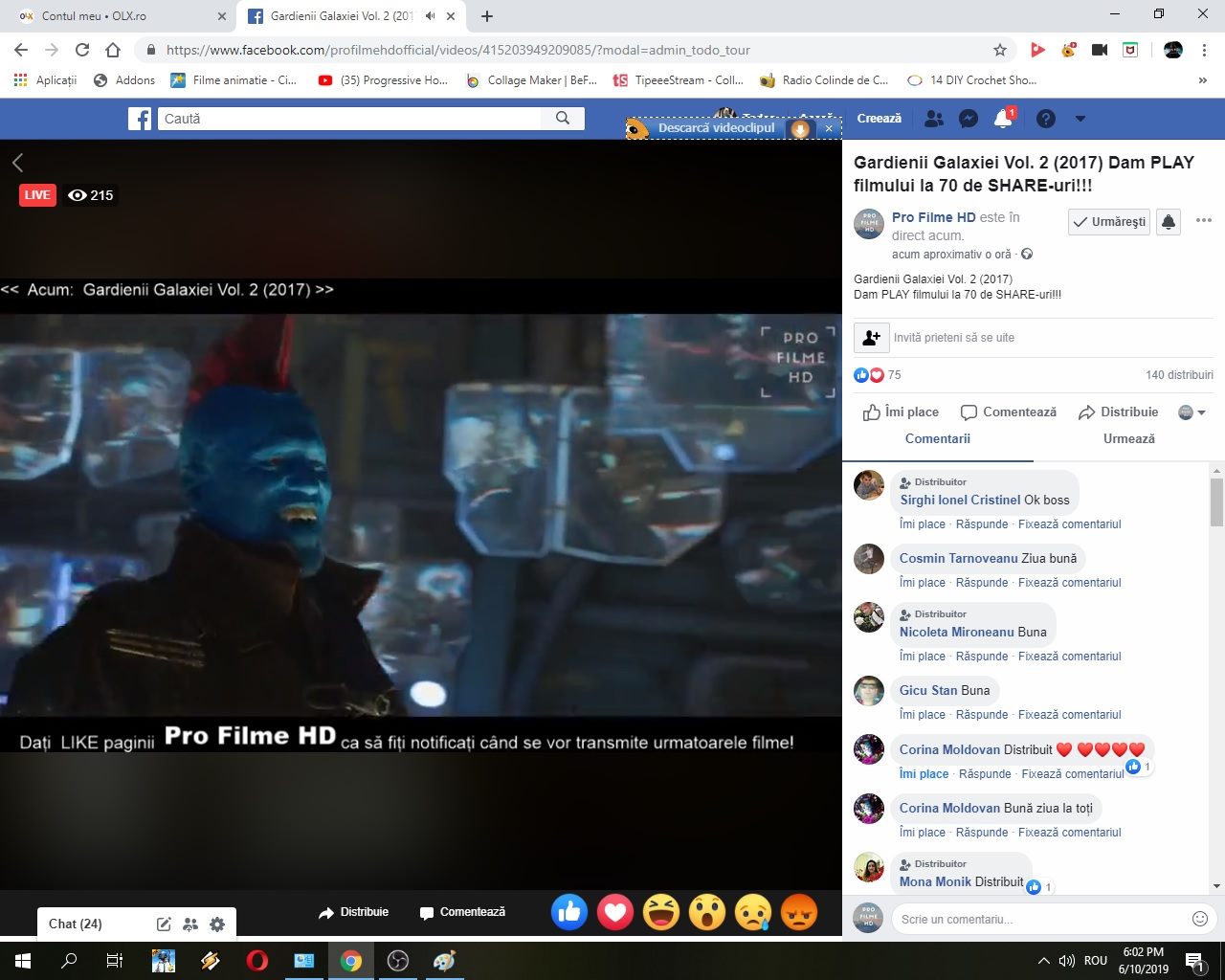The width and height of the screenshot is (1225, 980).
Task: Click the back arrow over the video
Action: (x=17, y=163)
